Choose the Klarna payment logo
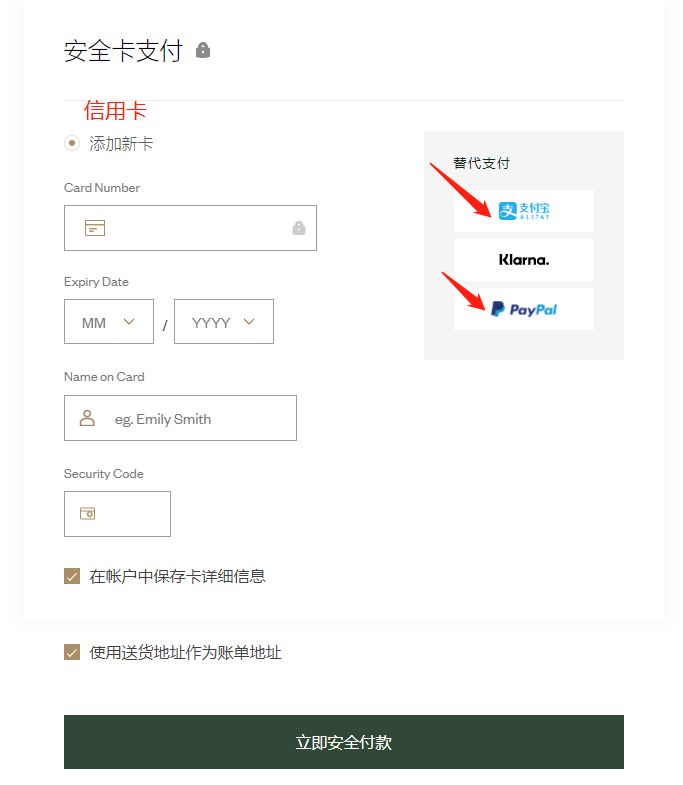This screenshot has height=785, width=683. (x=524, y=260)
